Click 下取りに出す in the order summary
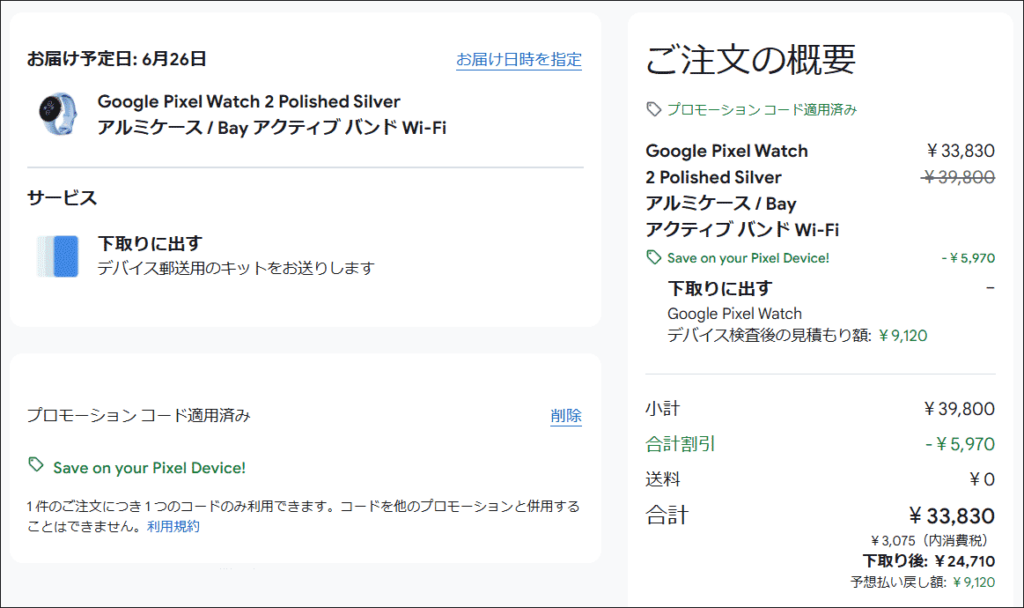 pyautogui.click(x=720, y=289)
